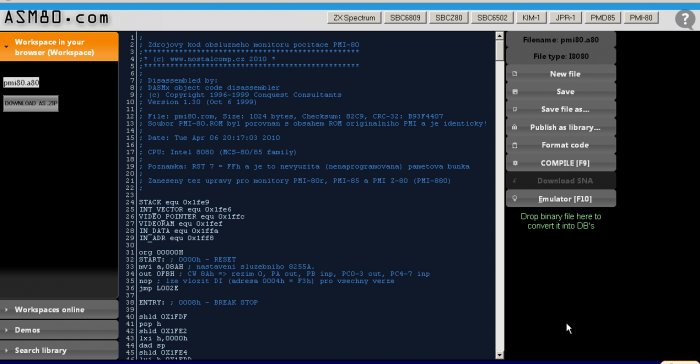
Task: Click code line 'IN_DATA equ 0x1ffa'
Action: click(179, 231)
